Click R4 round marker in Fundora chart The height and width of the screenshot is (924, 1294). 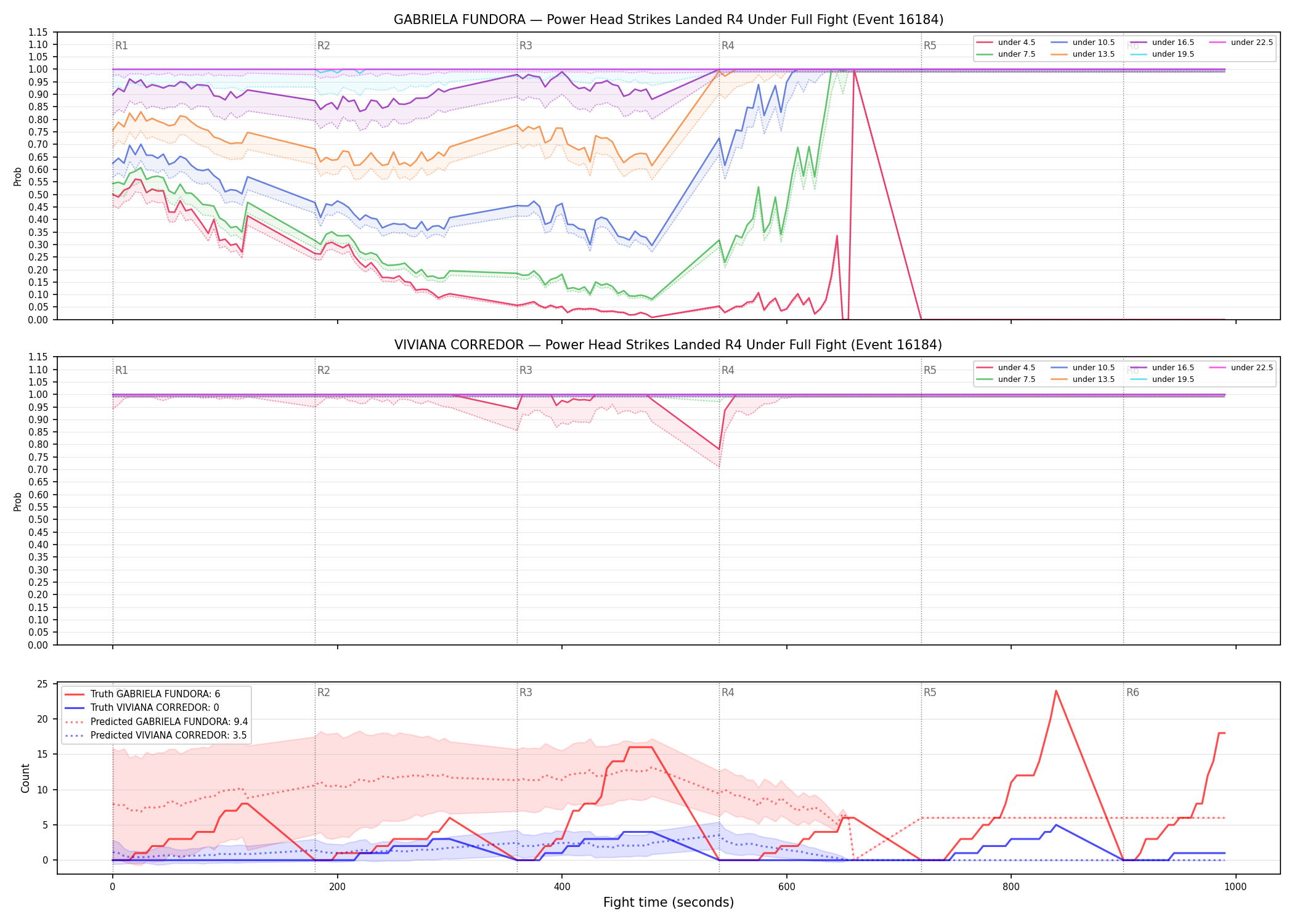pyautogui.click(x=728, y=46)
